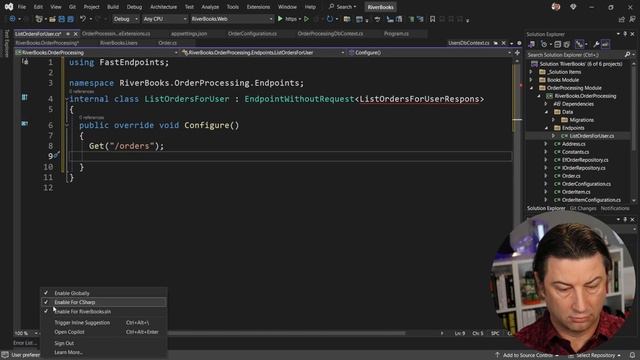Click the Save All toolbar icon
Image resolution: width=640 pixels, height=360 pixels.
pos(70,19)
